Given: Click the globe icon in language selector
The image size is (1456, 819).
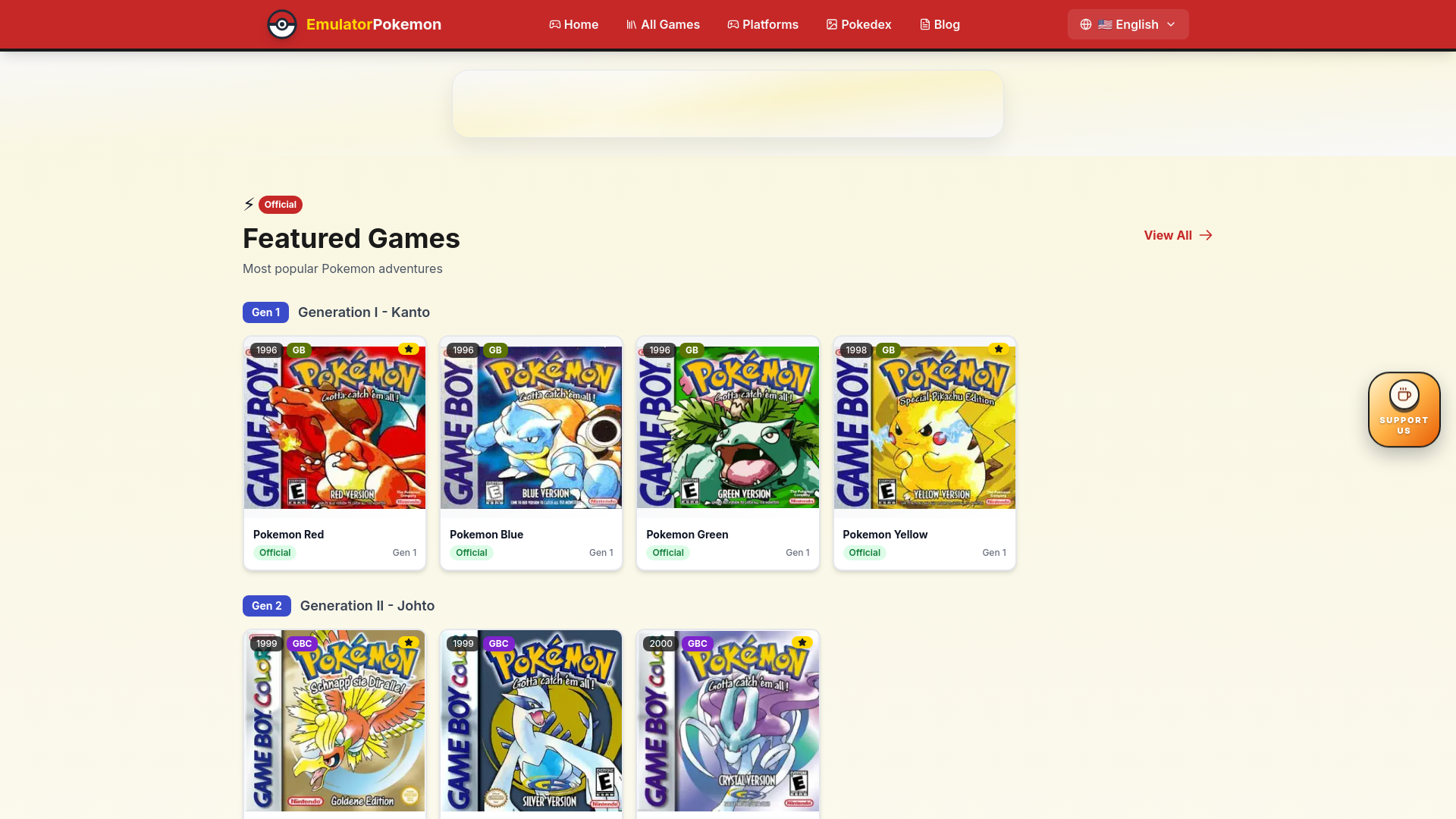Looking at the screenshot, I should [x=1086, y=24].
